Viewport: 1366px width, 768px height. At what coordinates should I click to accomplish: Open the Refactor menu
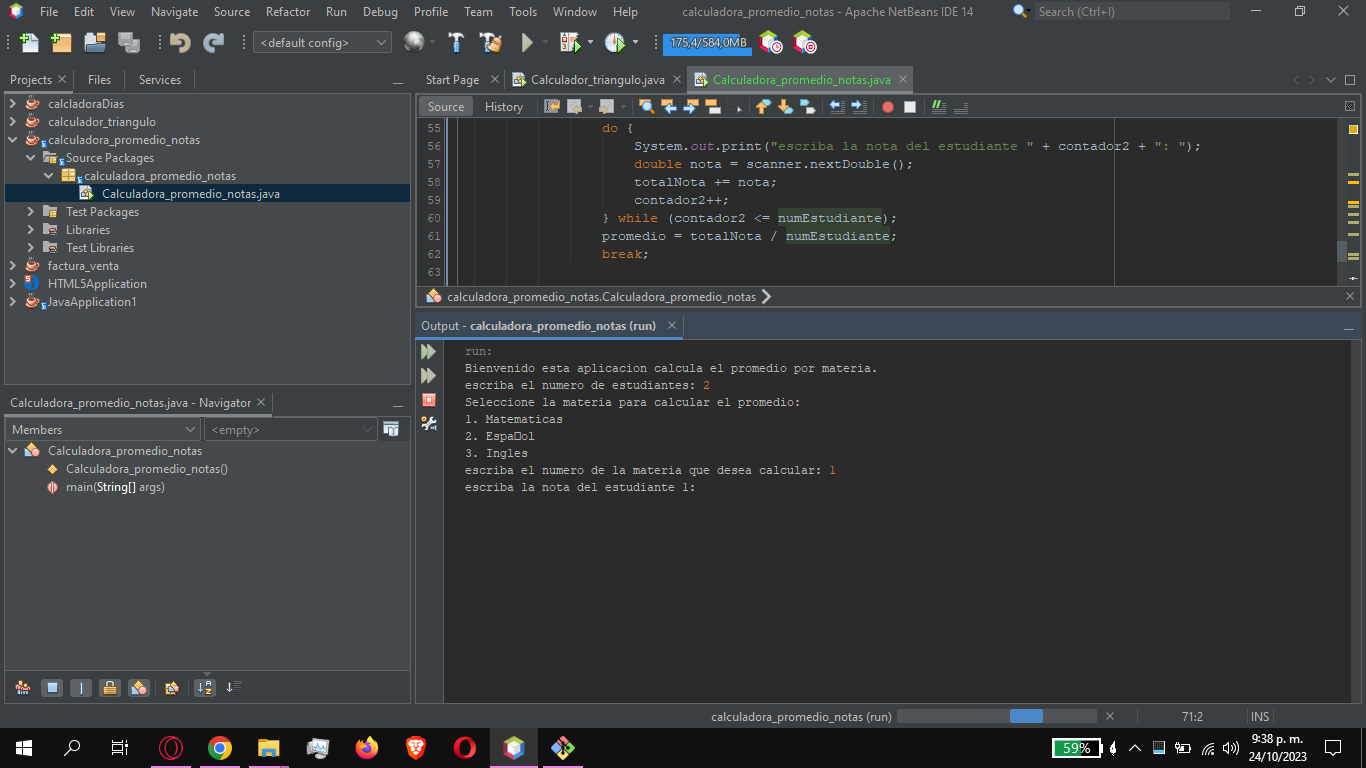[287, 12]
